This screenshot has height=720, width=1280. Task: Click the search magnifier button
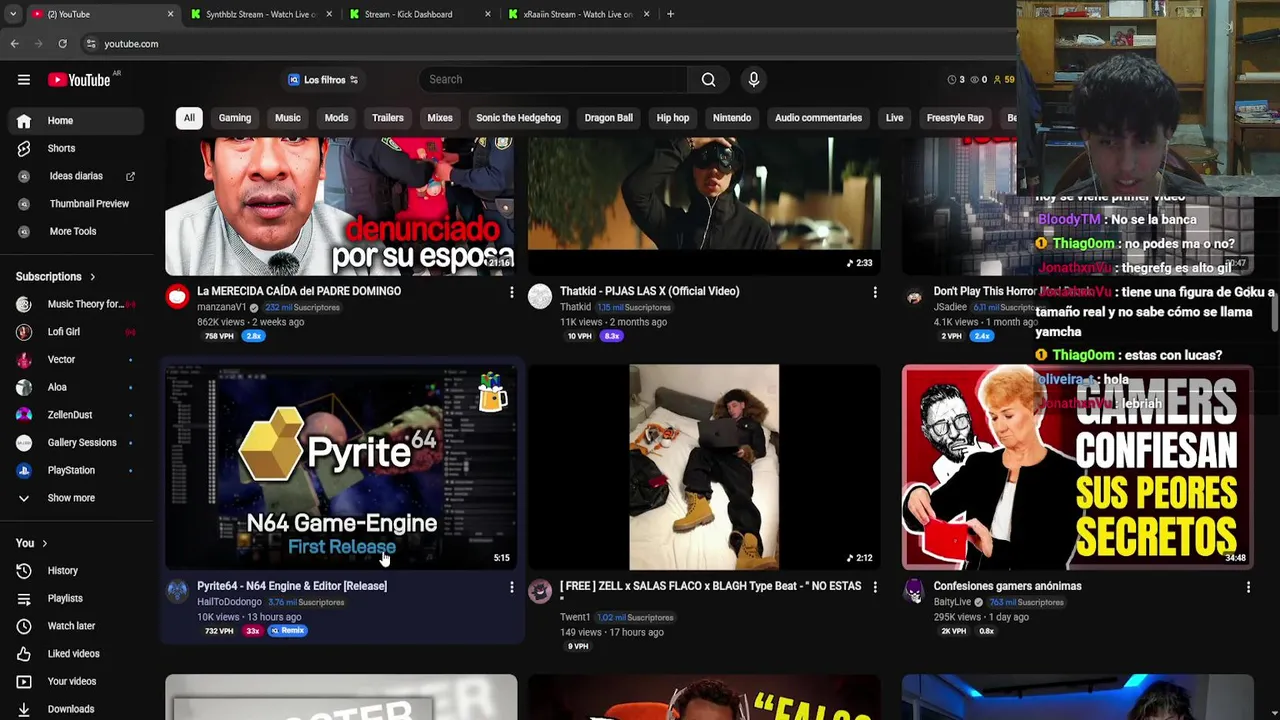(x=708, y=80)
